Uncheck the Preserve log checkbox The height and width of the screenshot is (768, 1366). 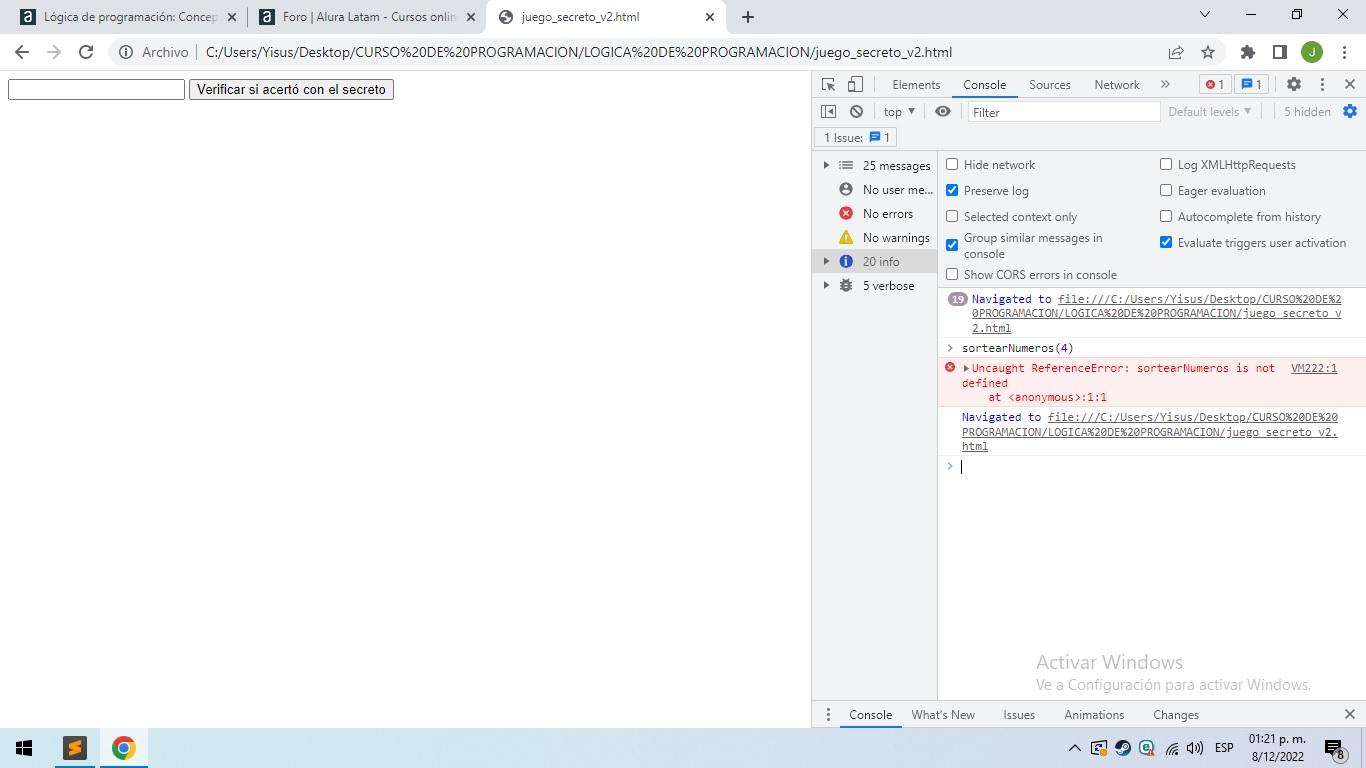[x=952, y=190]
